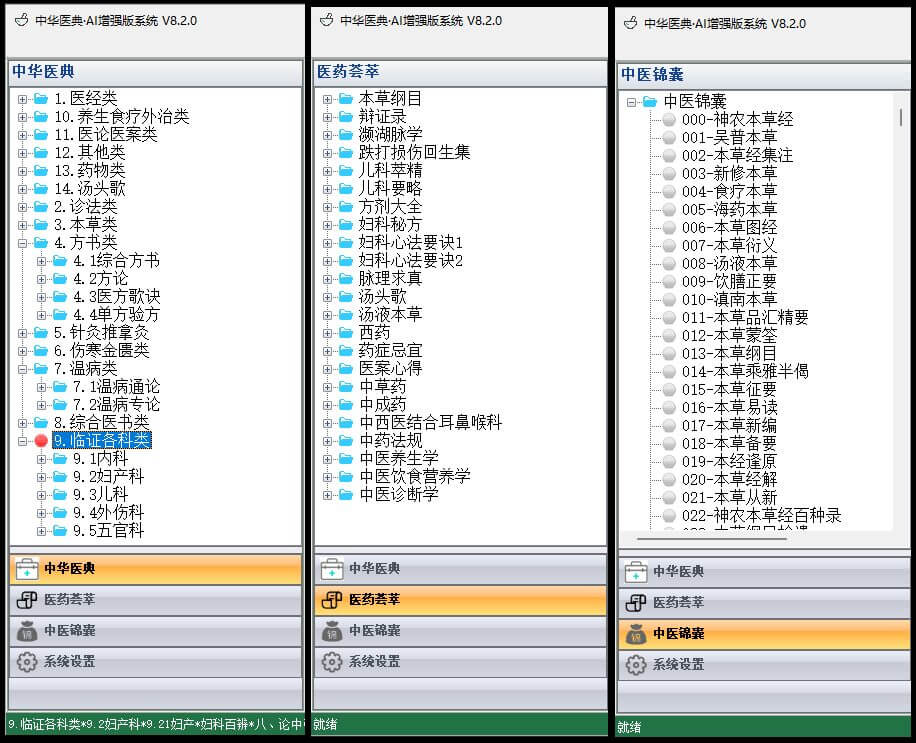The image size is (916, 743).
Task: Expand the 9.1内科 subcategory
Action: tap(41, 459)
